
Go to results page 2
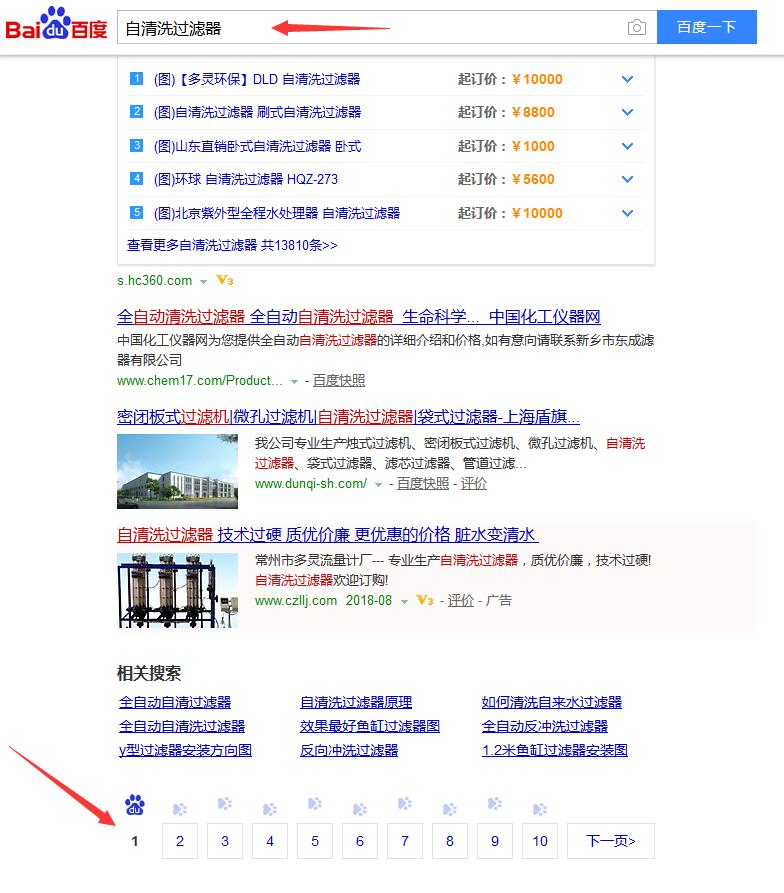(x=180, y=841)
